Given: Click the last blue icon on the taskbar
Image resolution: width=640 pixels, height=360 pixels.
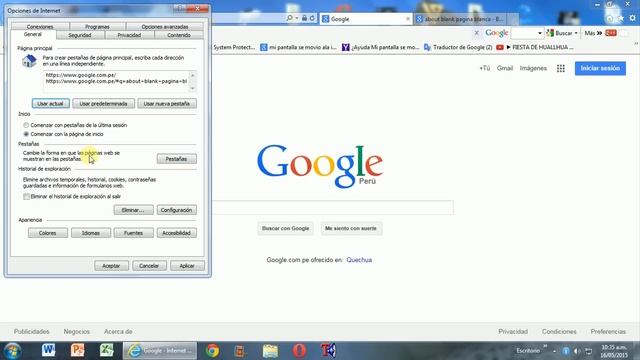Looking at the screenshot, I should point(328,351).
